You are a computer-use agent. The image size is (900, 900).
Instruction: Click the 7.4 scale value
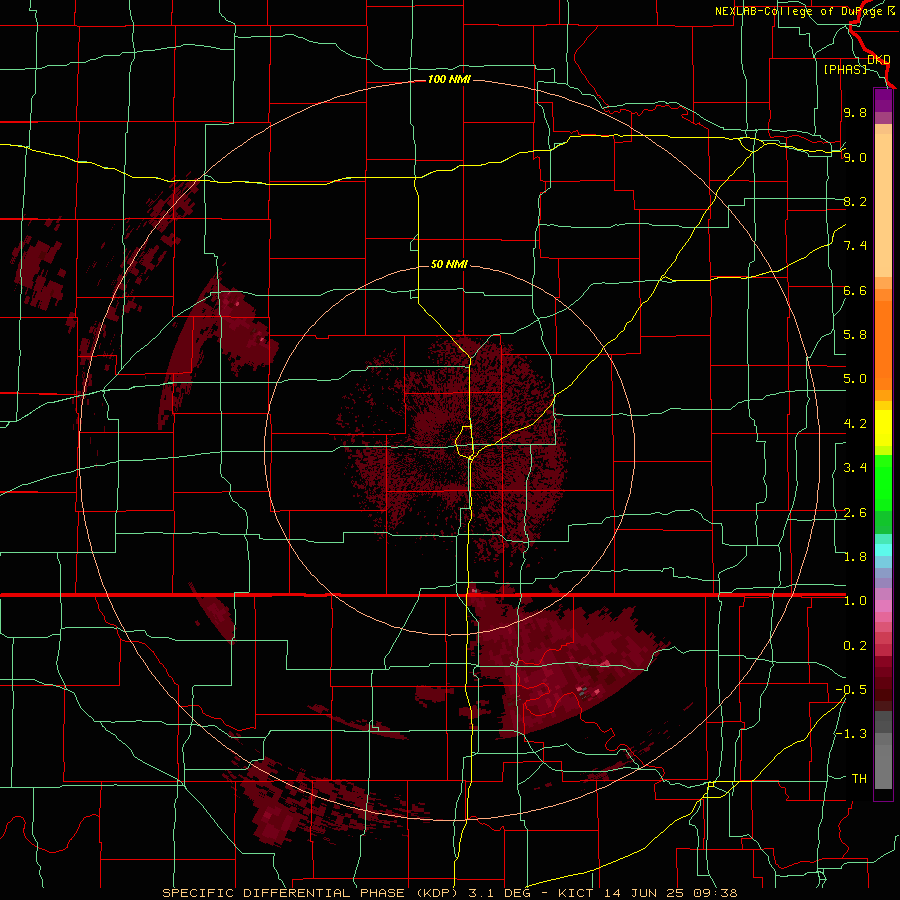(855, 246)
